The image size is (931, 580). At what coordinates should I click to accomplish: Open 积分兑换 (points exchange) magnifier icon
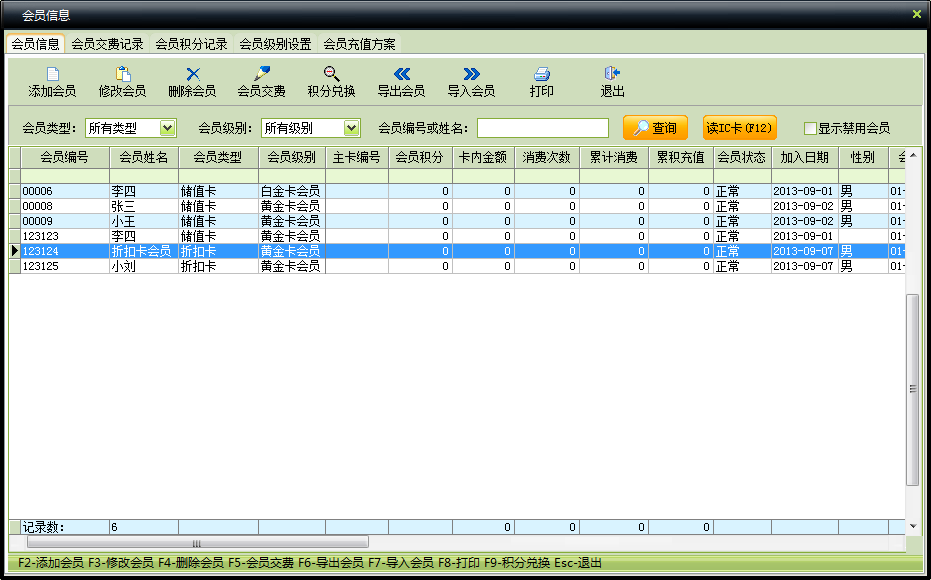click(331, 74)
